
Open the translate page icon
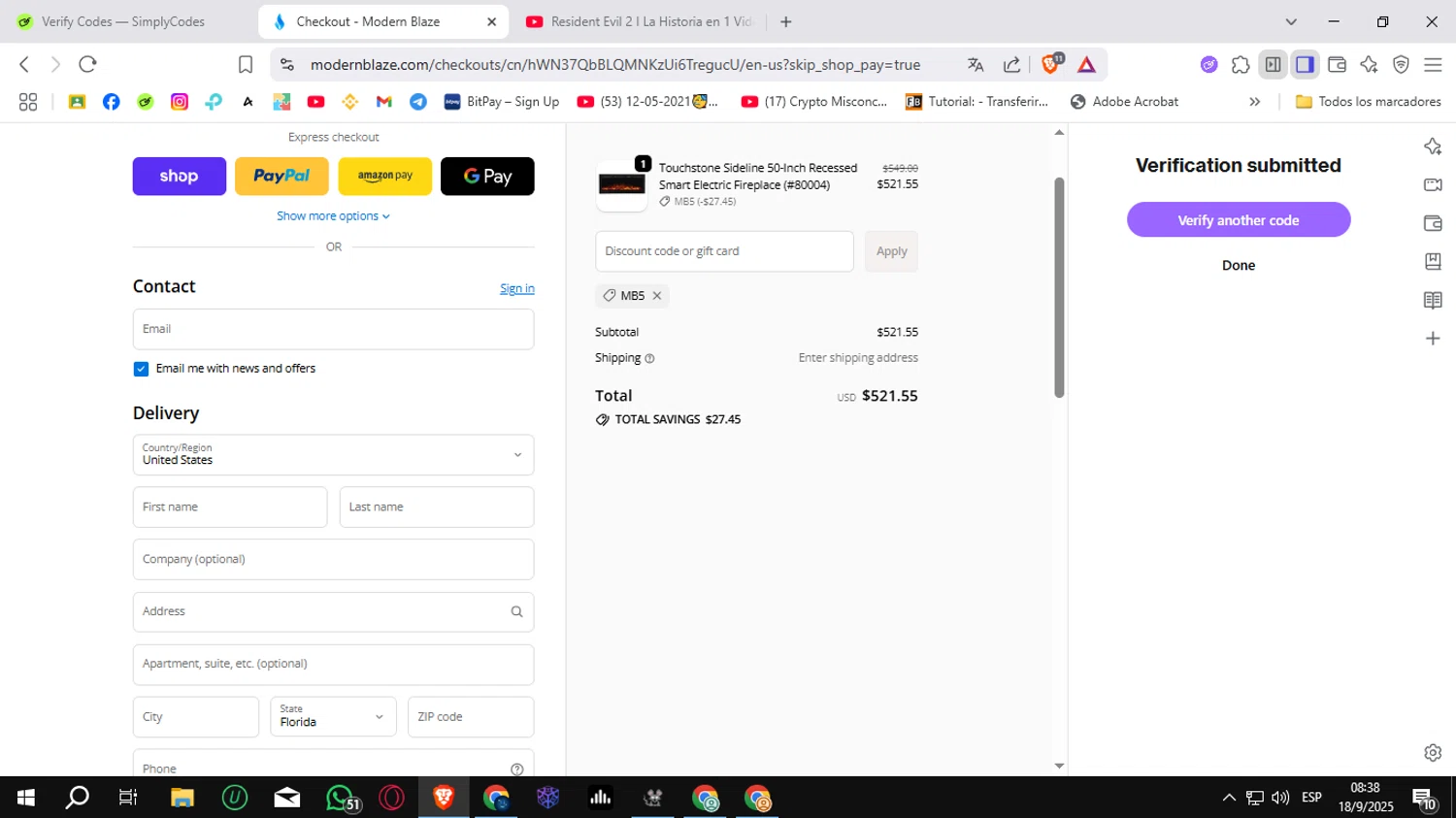[976, 65]
